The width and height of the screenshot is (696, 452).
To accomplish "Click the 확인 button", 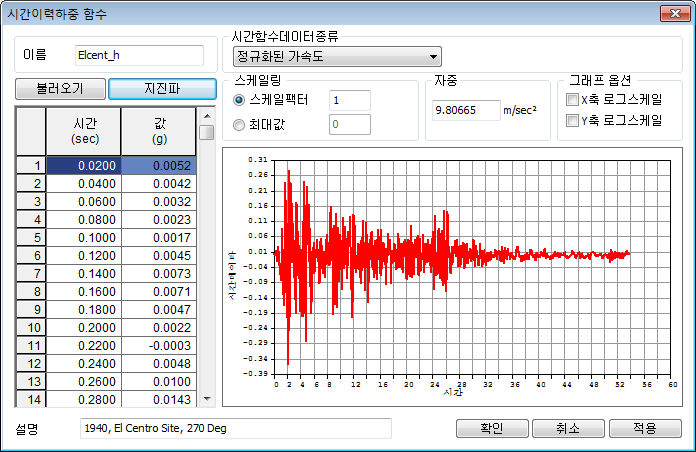I will click(x=492, y=428).
